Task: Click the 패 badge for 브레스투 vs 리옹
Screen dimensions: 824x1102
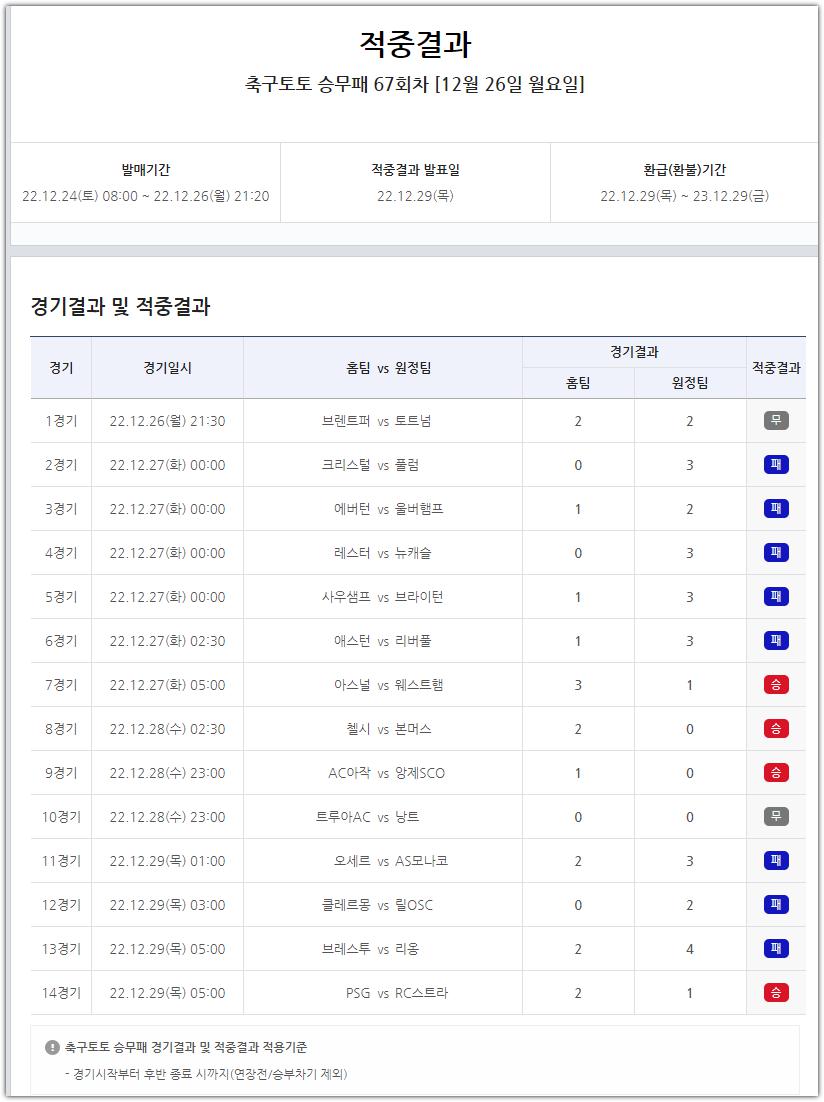Action: tap(775, 949)
